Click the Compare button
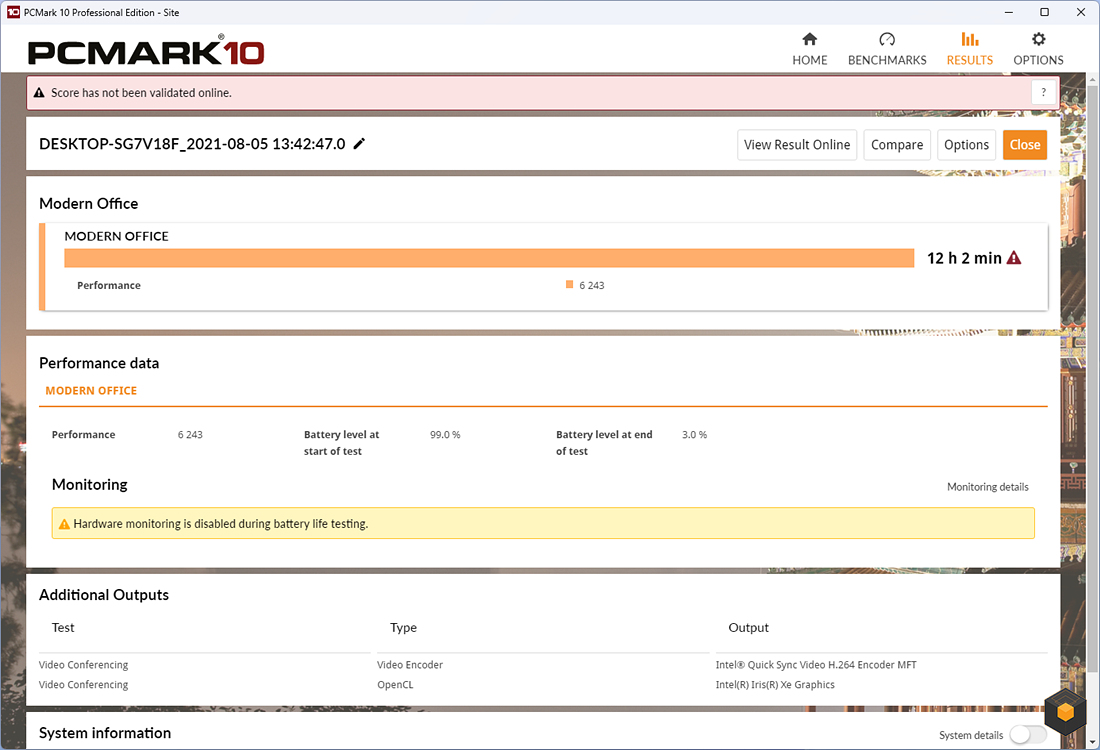1100x750 pixels. [897, 145]
